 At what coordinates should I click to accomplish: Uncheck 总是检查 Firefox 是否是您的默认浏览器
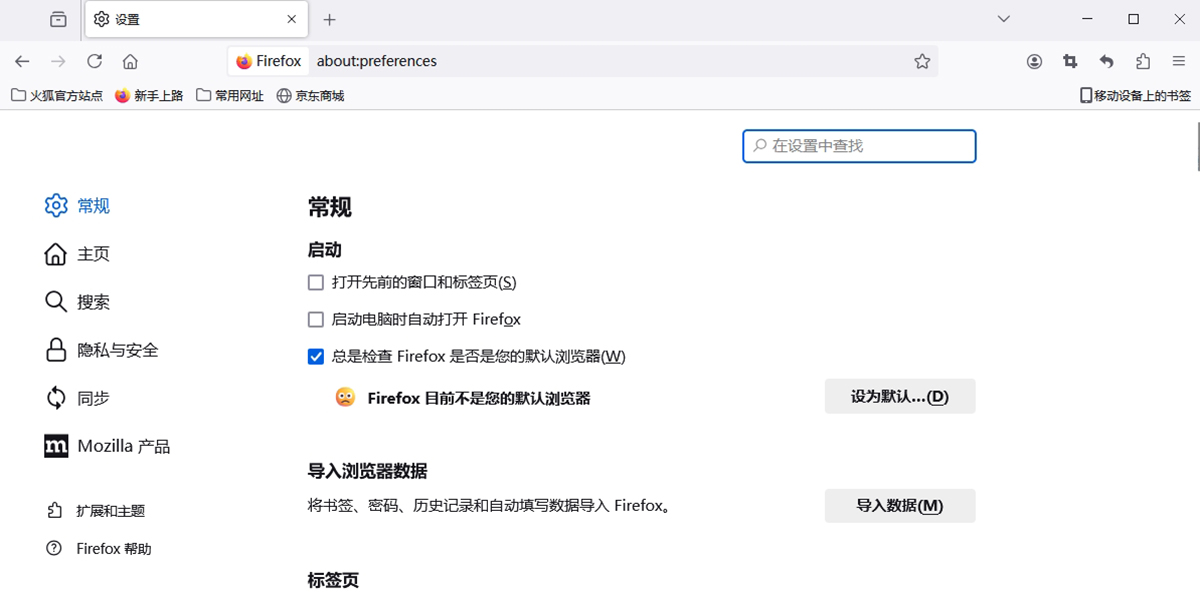316,356
